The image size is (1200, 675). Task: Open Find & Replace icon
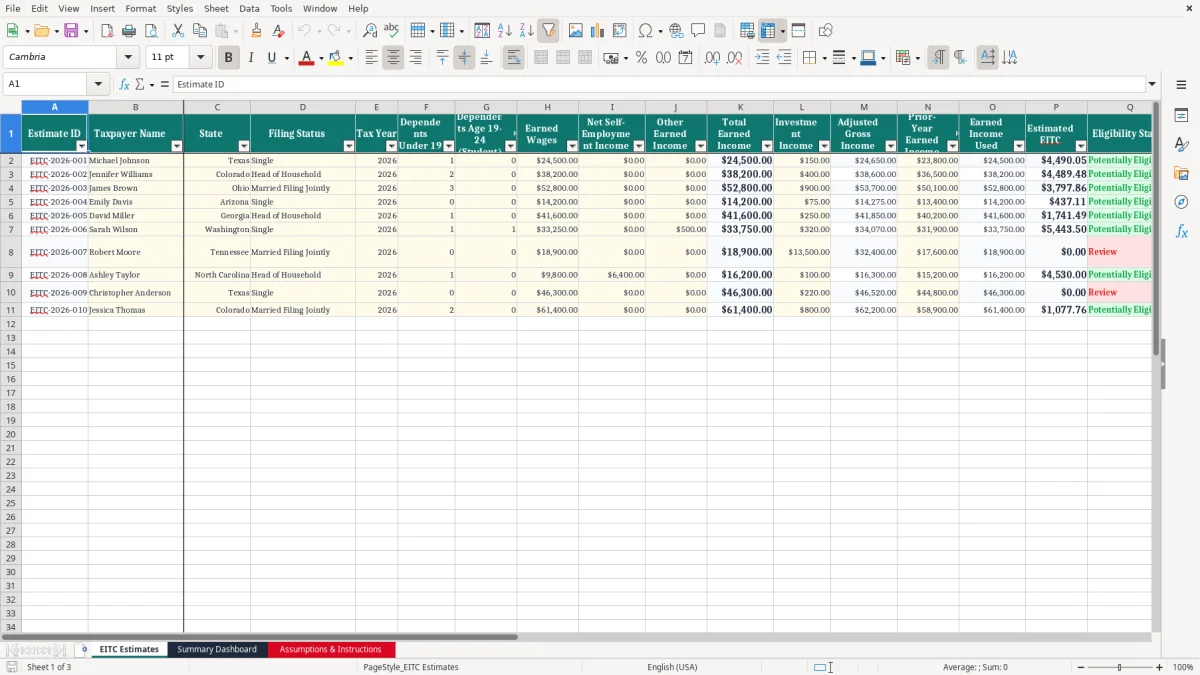click(x=370, y=31)
